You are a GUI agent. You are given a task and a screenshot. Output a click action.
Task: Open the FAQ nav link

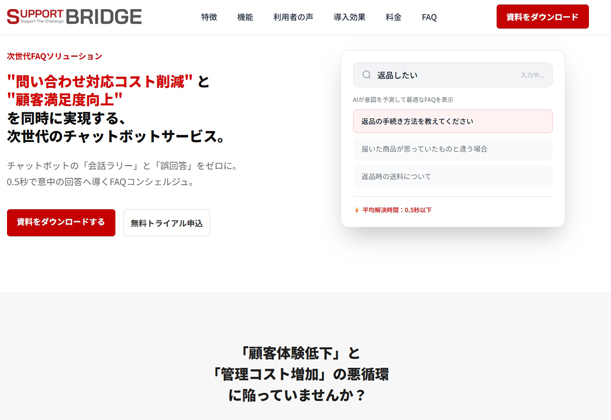coord(429,17)
